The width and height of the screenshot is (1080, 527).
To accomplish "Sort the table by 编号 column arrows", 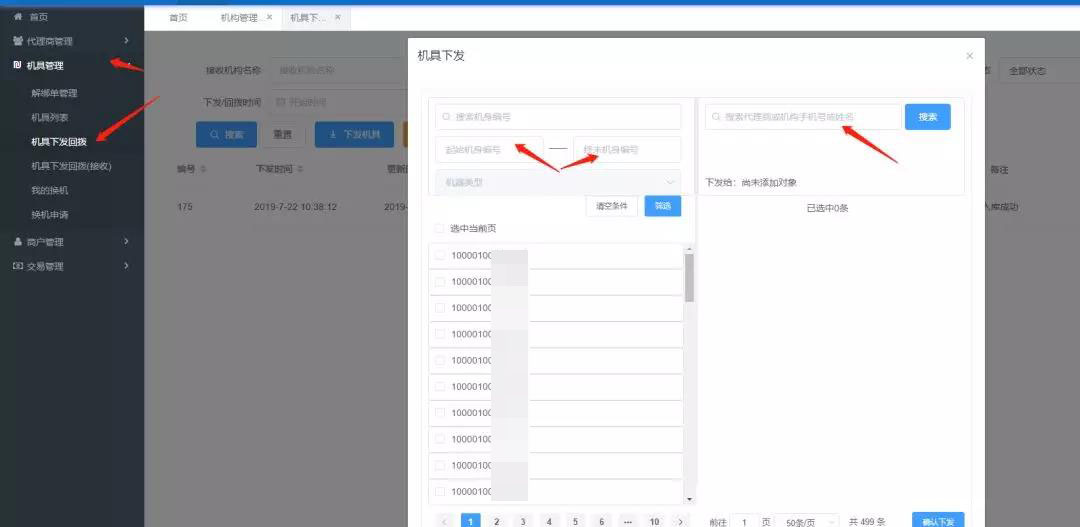I will pyautogui.click(x=204, y=169).
